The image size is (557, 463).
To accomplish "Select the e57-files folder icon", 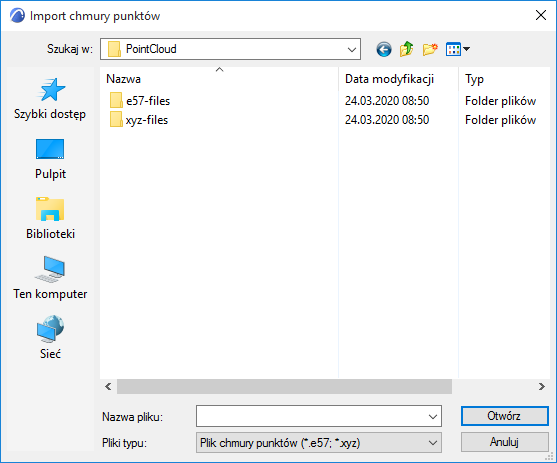I will [x=116, y=101].
